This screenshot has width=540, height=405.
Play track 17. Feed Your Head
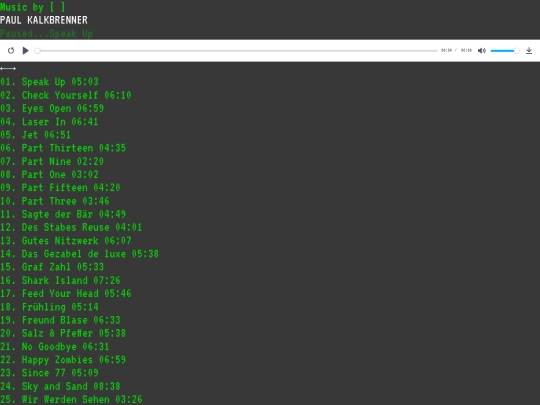point(65,293)
